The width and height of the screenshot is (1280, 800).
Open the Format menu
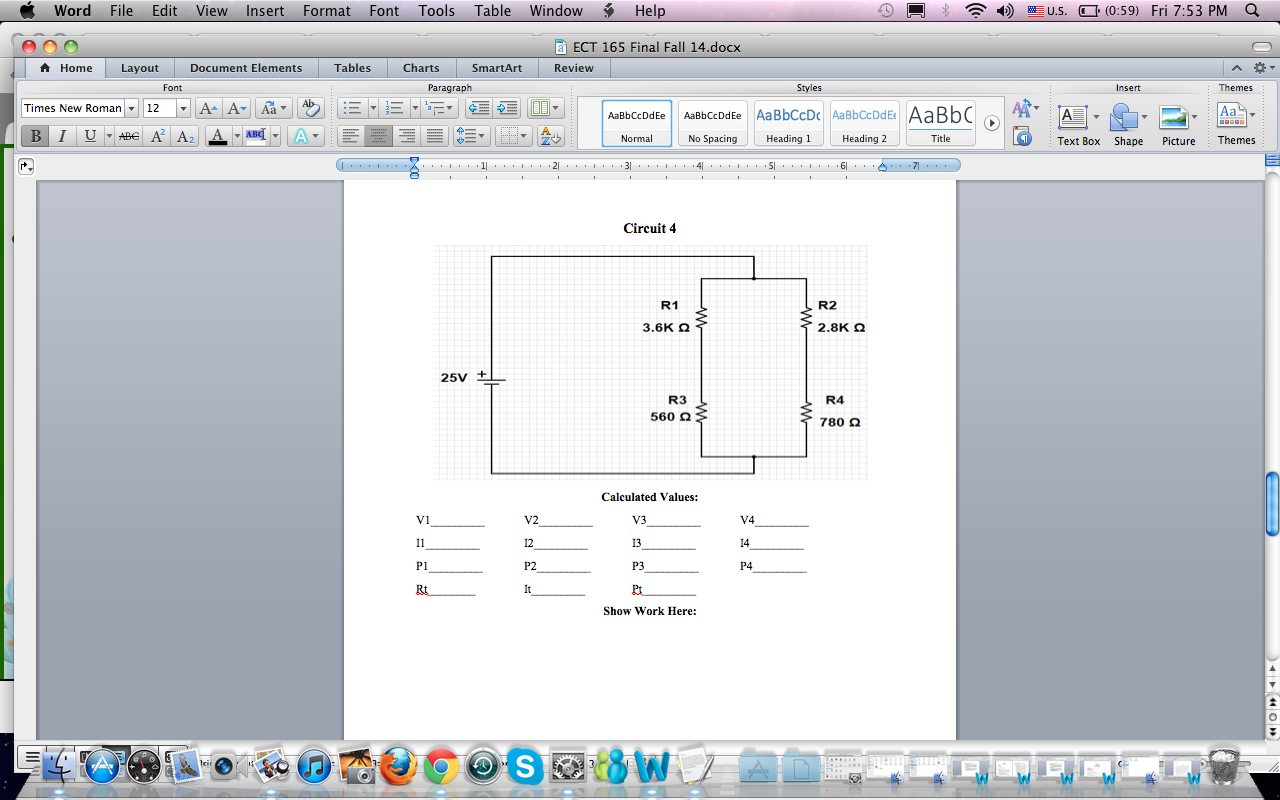pos(326,11)
